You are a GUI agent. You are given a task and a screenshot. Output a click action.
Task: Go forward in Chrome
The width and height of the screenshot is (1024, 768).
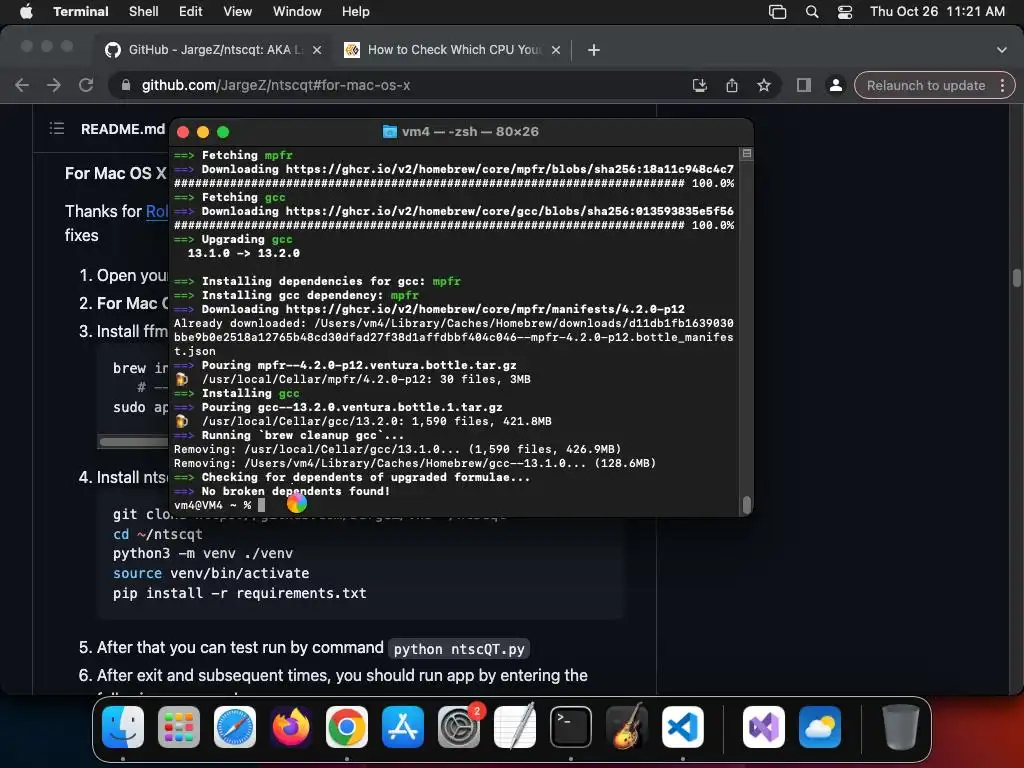[x=54, y=85]
